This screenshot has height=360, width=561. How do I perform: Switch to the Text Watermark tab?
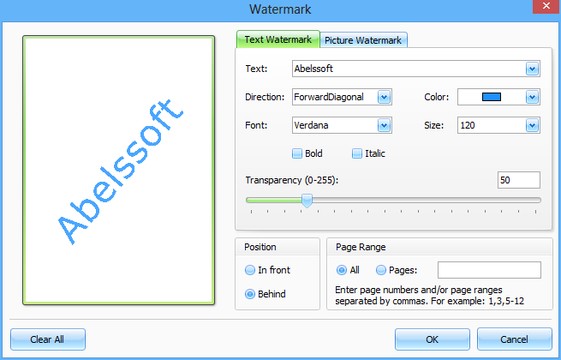278,39
